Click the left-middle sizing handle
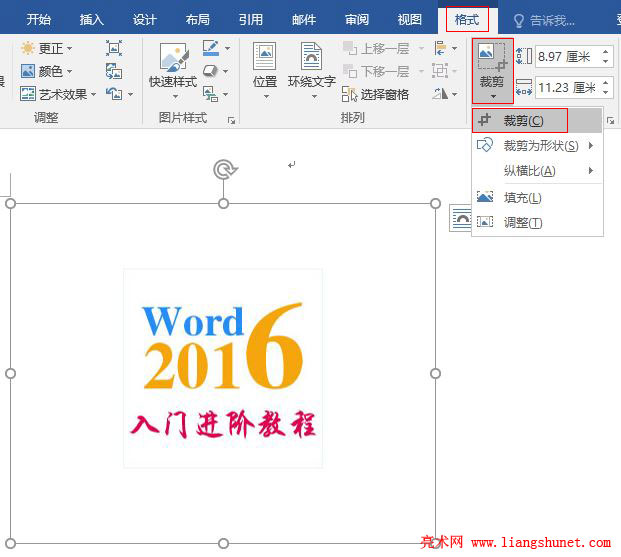Screen dimensions: 621x557 pyautogui.click(x=11, y=374)
